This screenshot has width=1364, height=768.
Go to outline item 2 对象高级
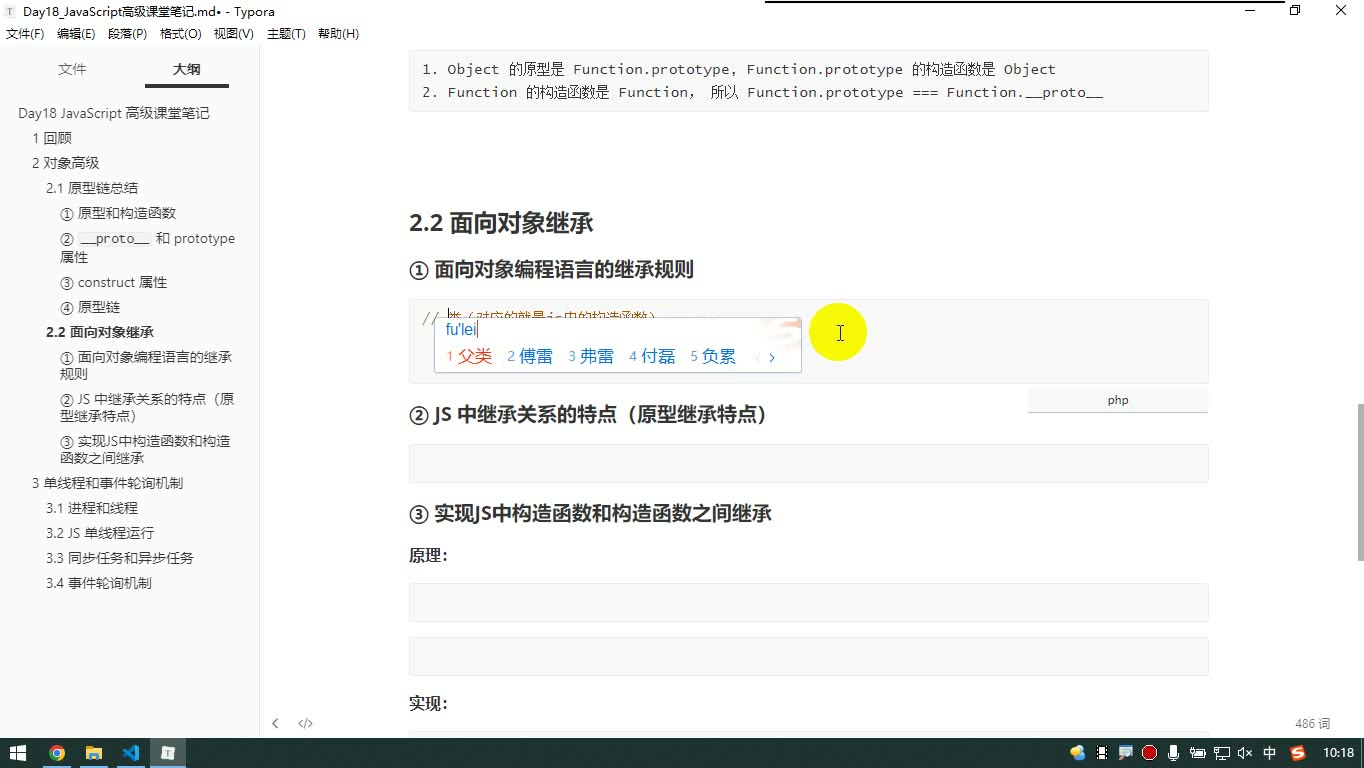click(x=66, y=163)
